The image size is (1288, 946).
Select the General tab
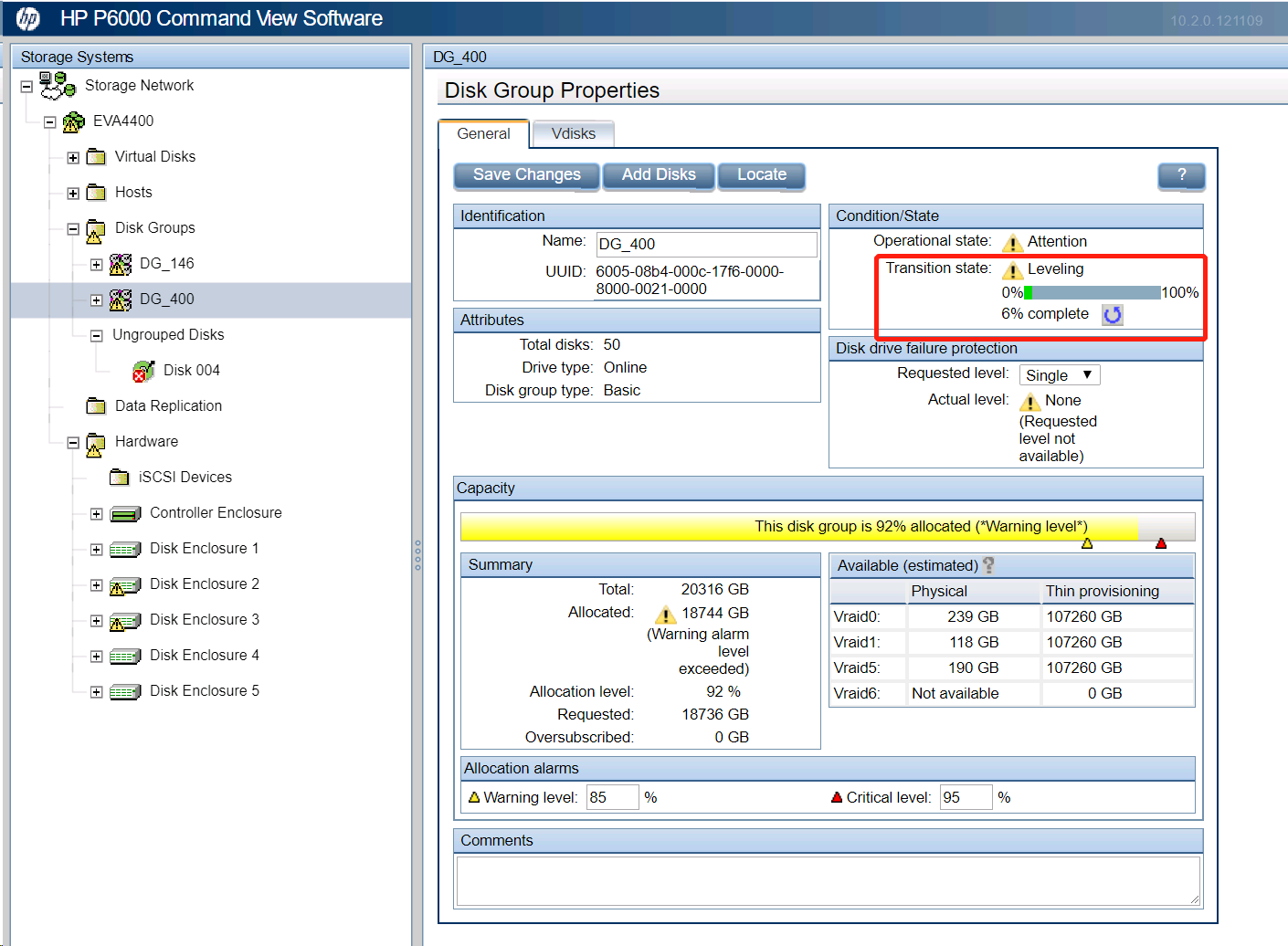click(483, 134)
